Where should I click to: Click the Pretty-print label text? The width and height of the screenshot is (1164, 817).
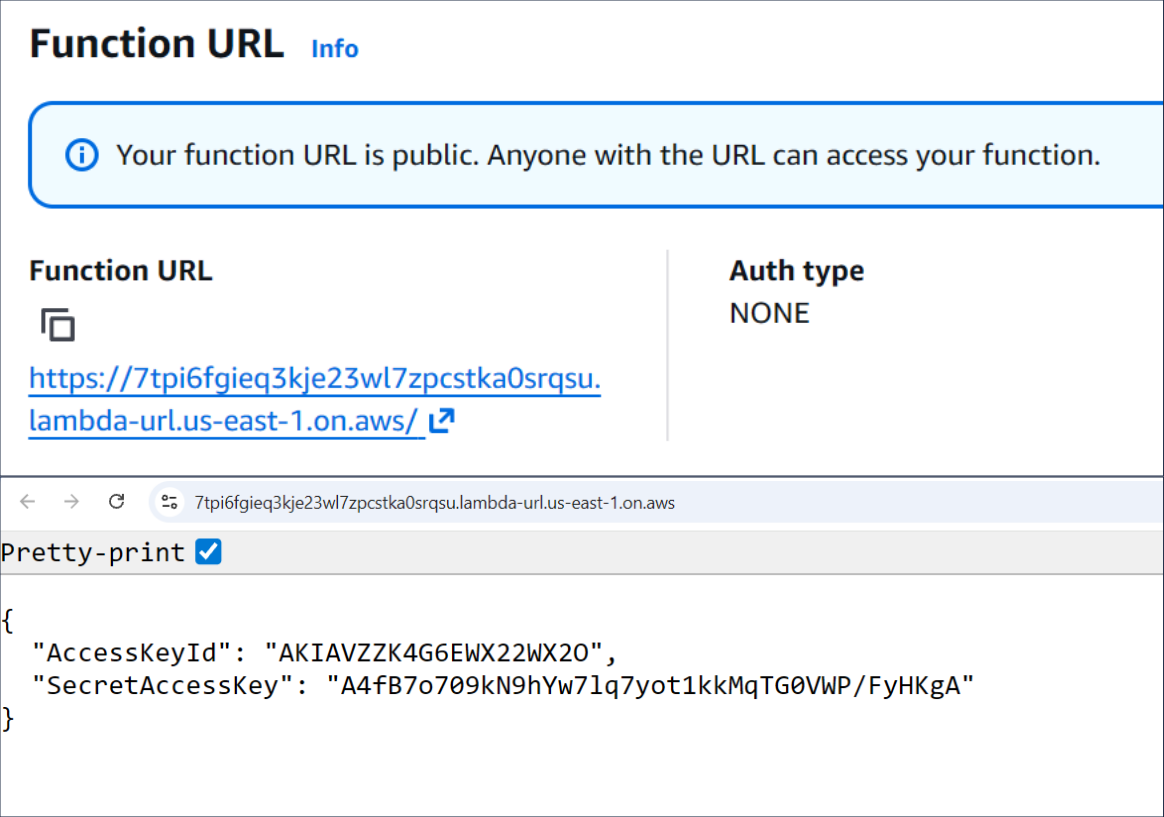pos(95,551)
